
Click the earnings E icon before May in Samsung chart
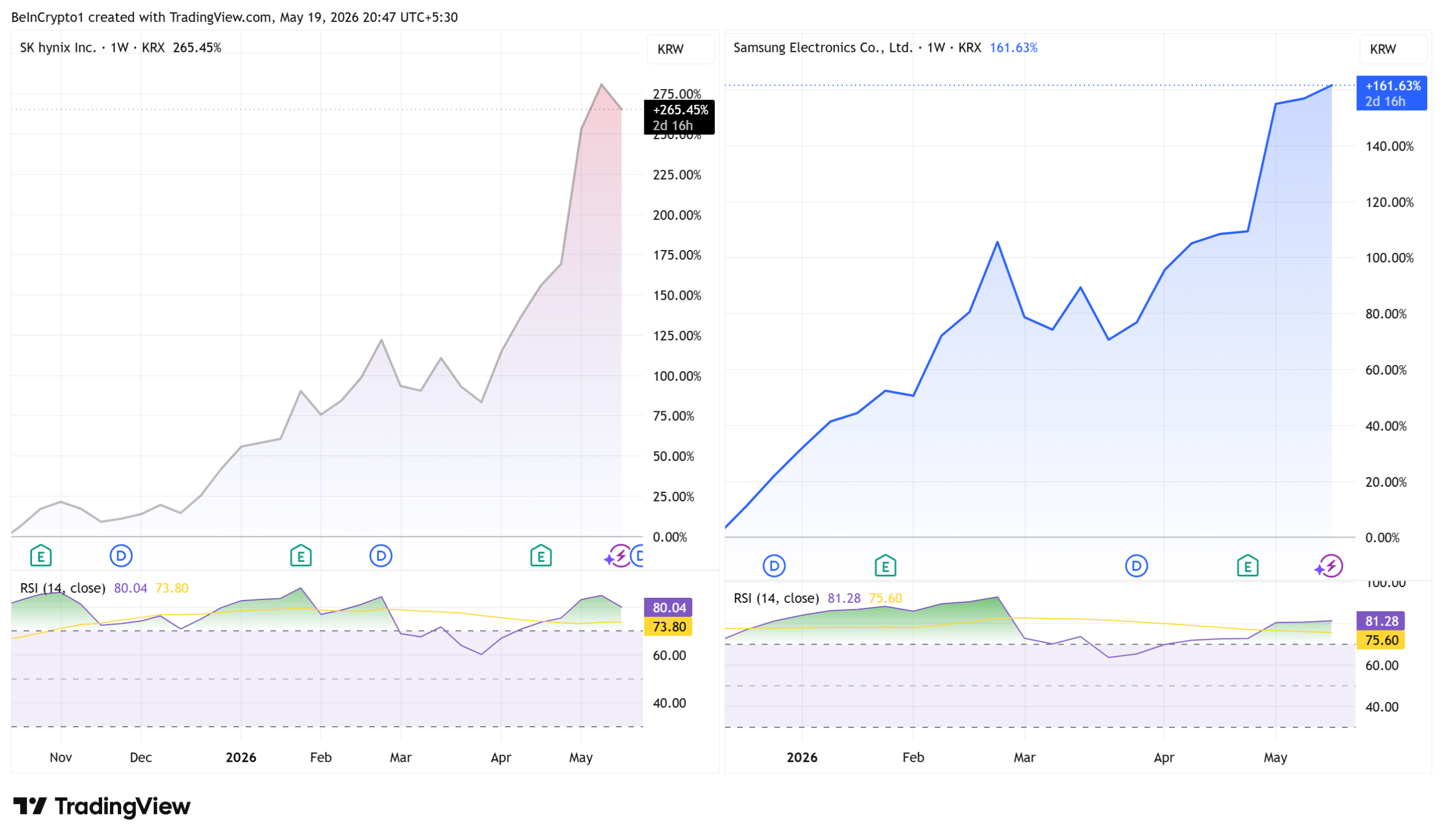tap(1248, 566)
